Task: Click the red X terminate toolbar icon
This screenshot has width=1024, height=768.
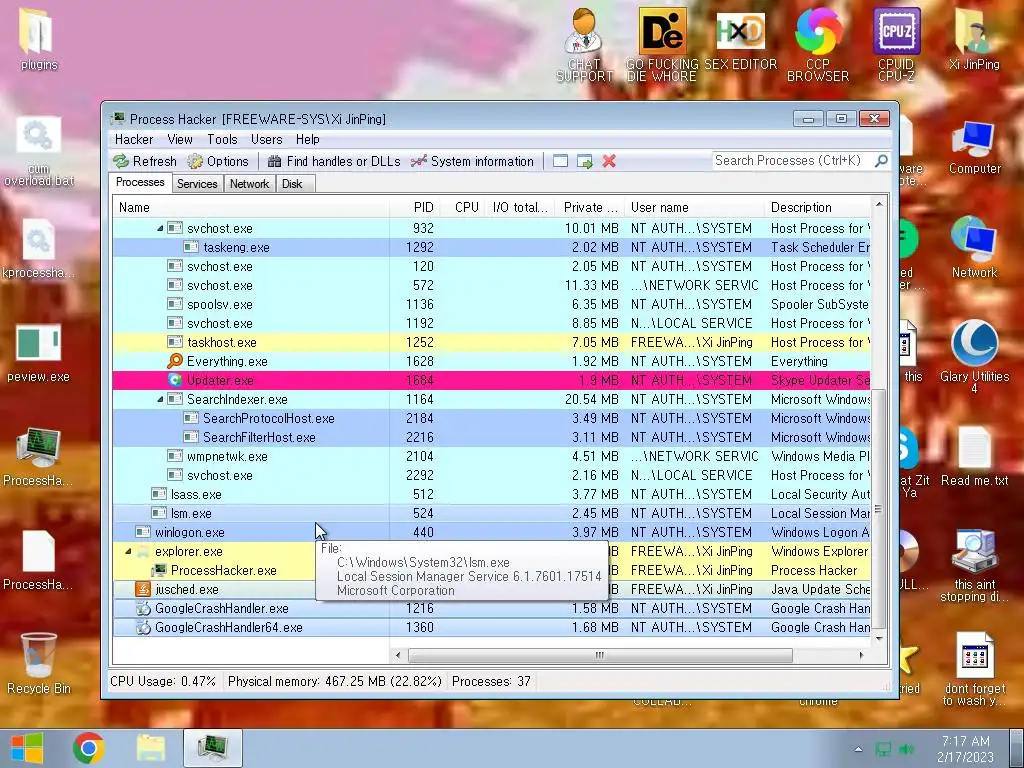Action: pos(609,161)
